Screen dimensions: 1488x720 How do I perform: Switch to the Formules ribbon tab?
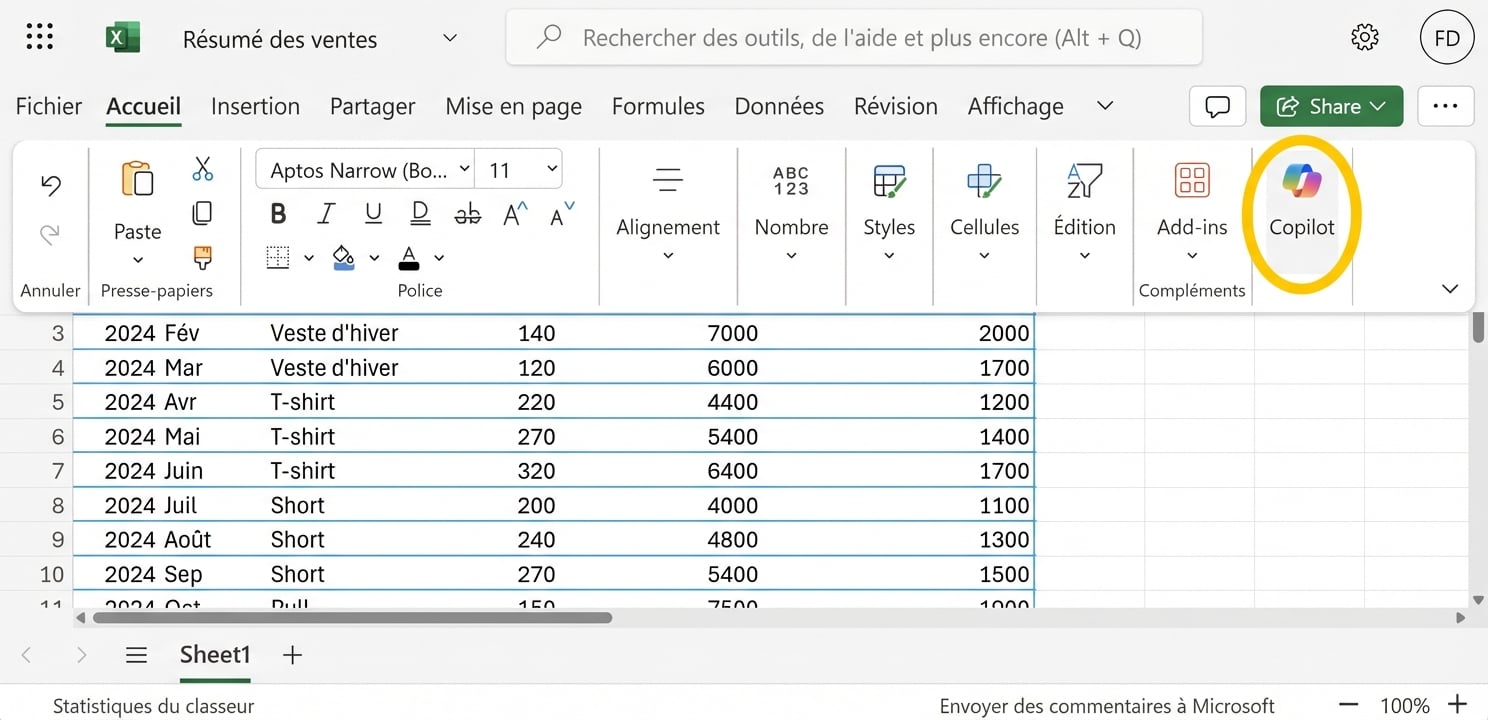click(657, 106)
